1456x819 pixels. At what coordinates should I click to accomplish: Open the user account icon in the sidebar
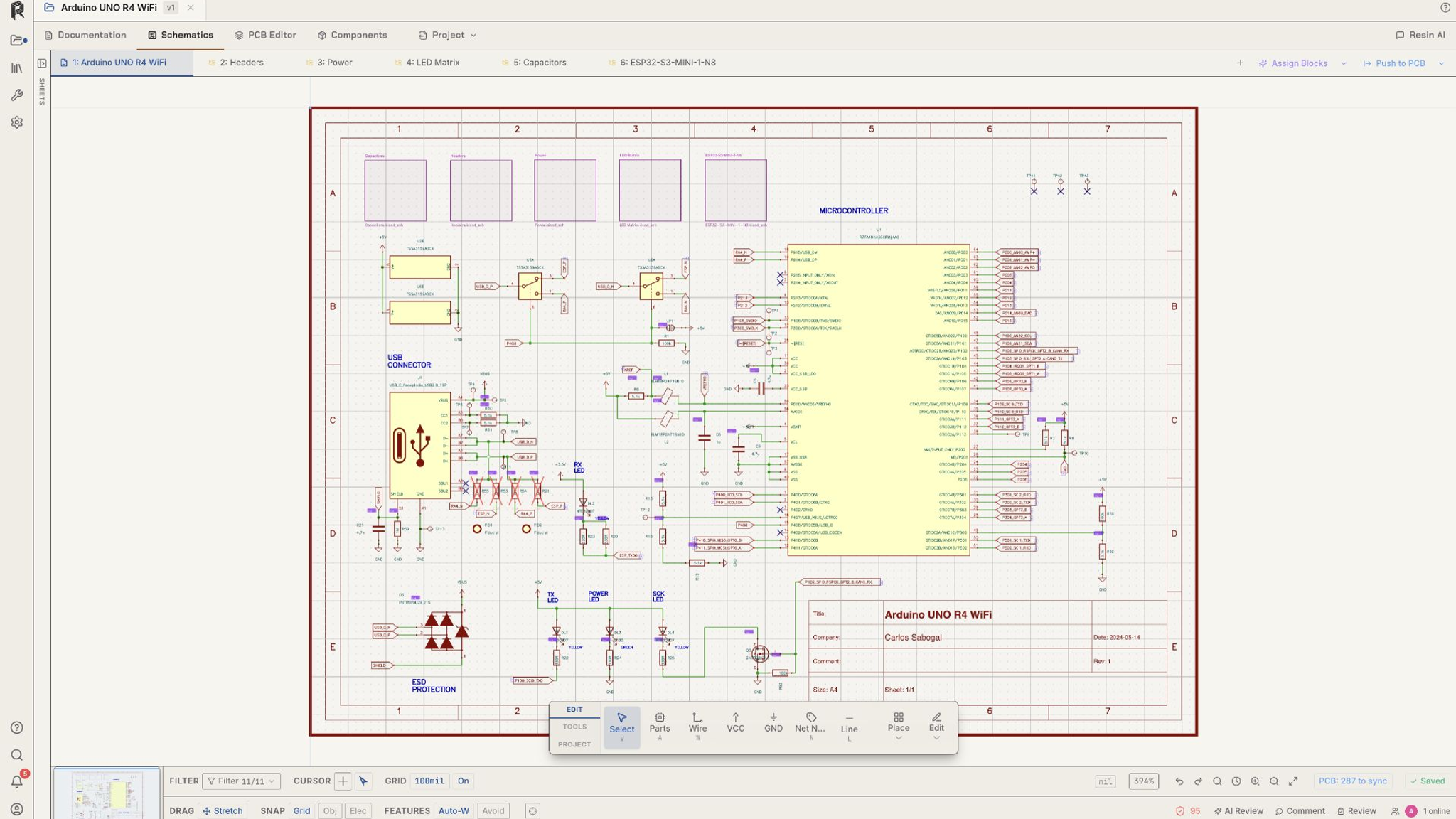[x=17, y=809]
